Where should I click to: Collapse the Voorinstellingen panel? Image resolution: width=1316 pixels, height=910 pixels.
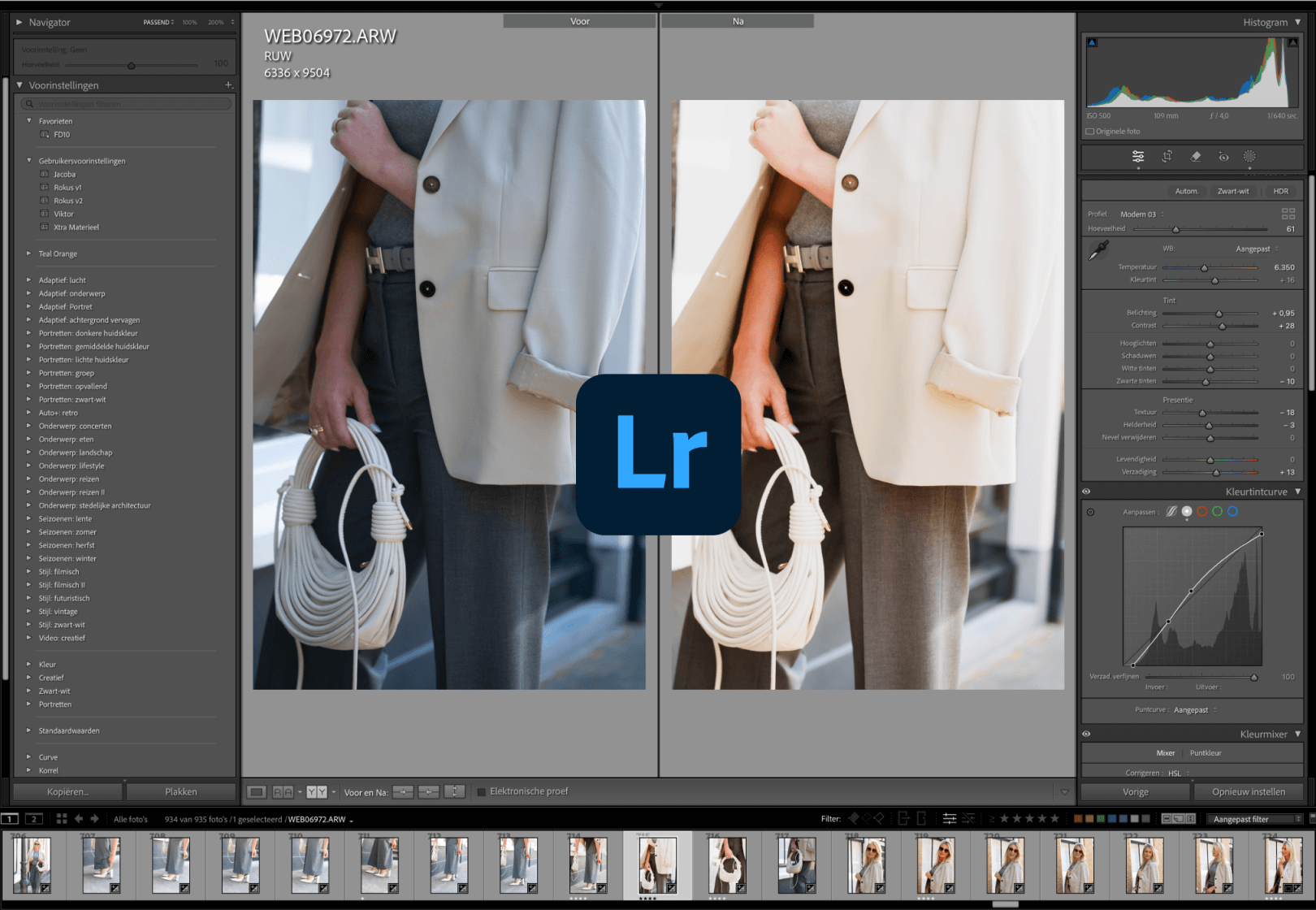(19, 85)
